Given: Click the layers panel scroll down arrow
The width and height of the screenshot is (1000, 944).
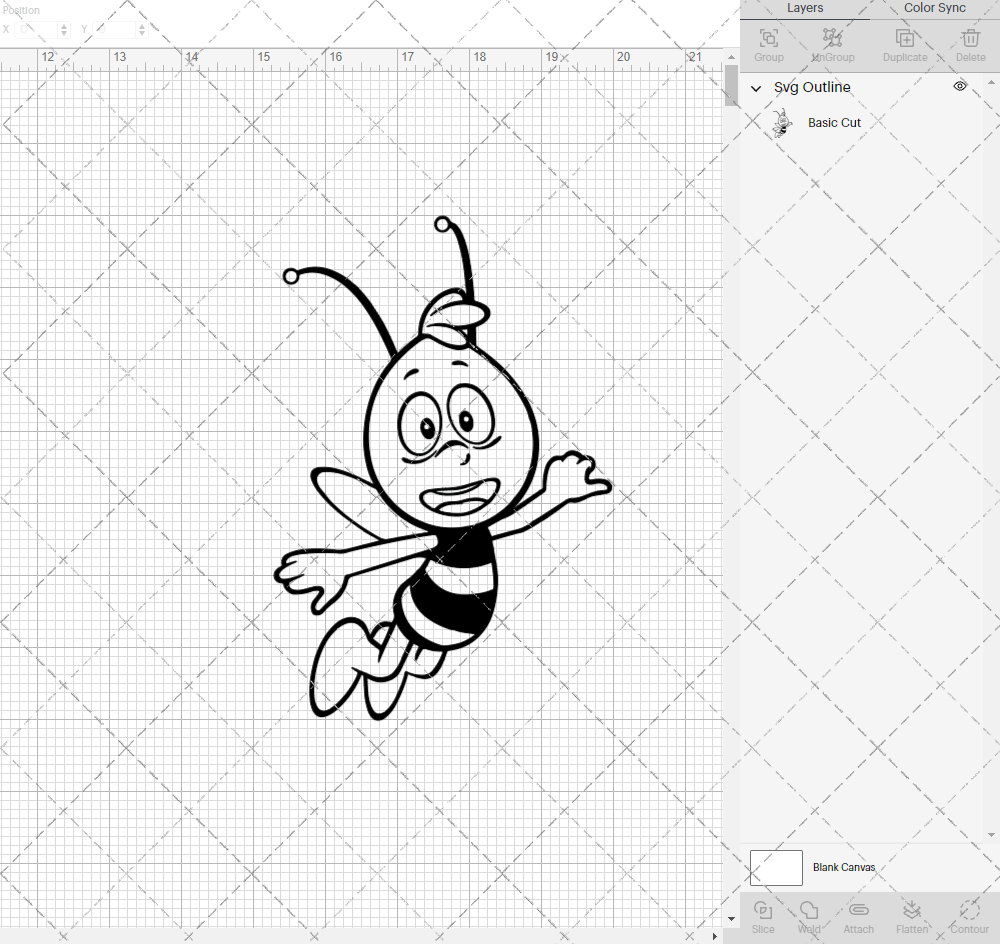Looking at the screenshot, I should tap(991, 834).
